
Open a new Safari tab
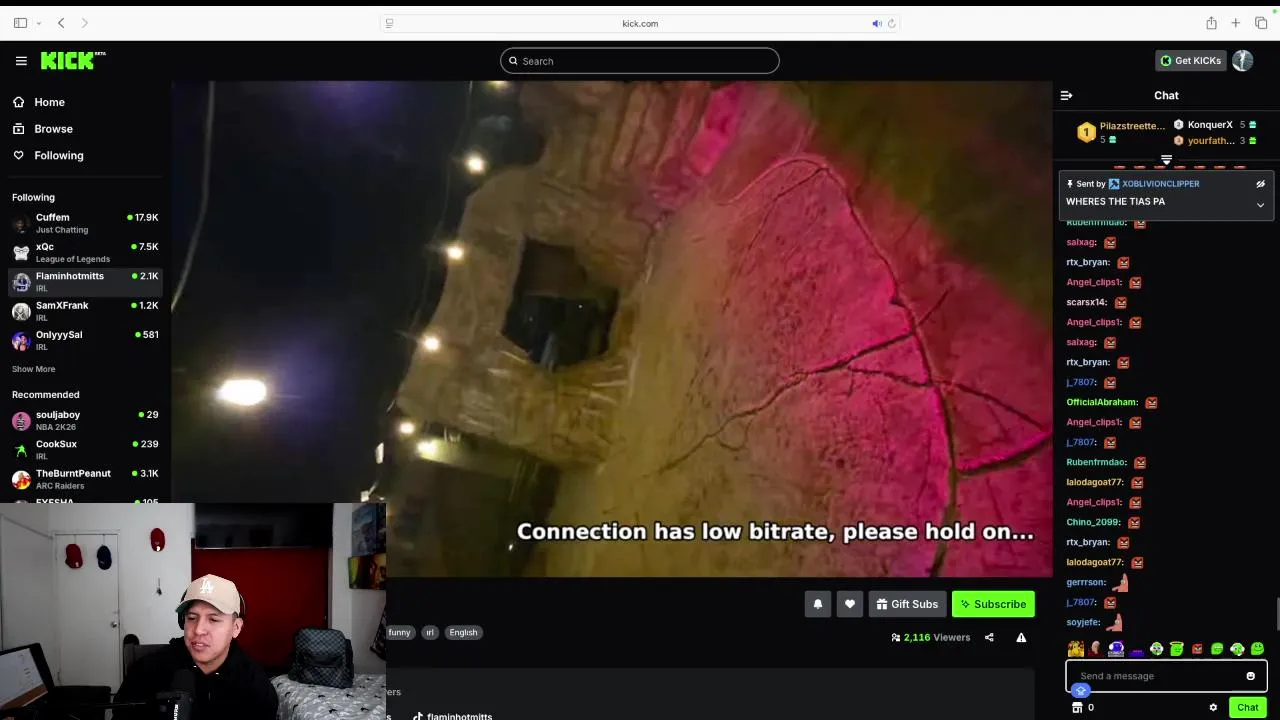pyautogui.click(x=1235, y=23)
